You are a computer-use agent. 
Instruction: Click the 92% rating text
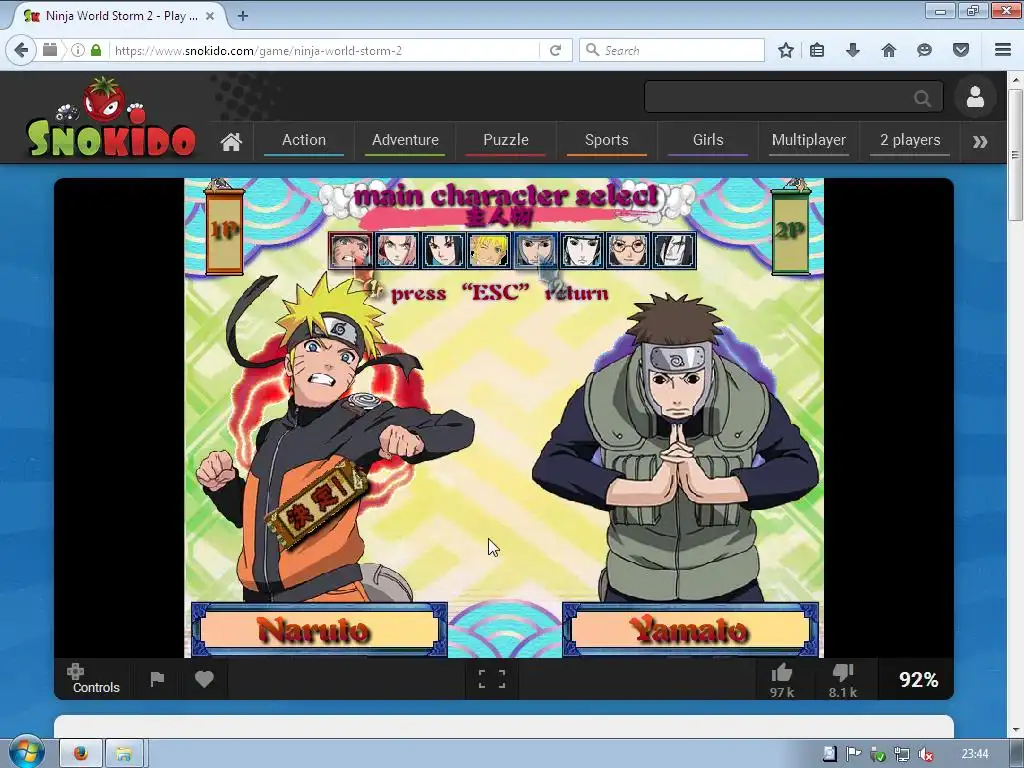tap(918, 680)
